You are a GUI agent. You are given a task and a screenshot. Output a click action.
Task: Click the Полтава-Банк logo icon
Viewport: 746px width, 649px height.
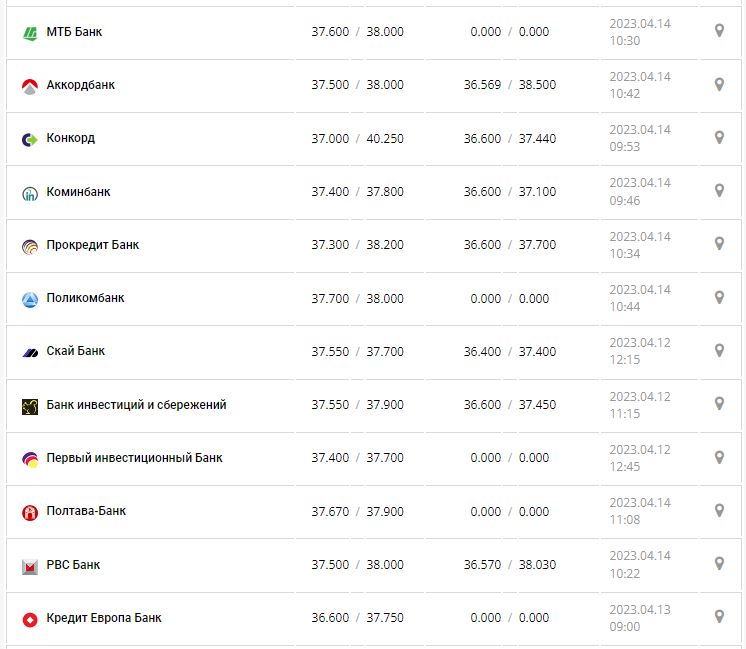[x=29, y=512]
